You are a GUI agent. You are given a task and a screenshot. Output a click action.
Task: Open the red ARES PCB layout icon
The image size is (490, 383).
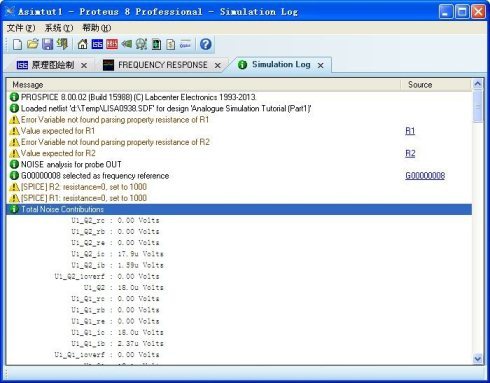coord(112,44)
